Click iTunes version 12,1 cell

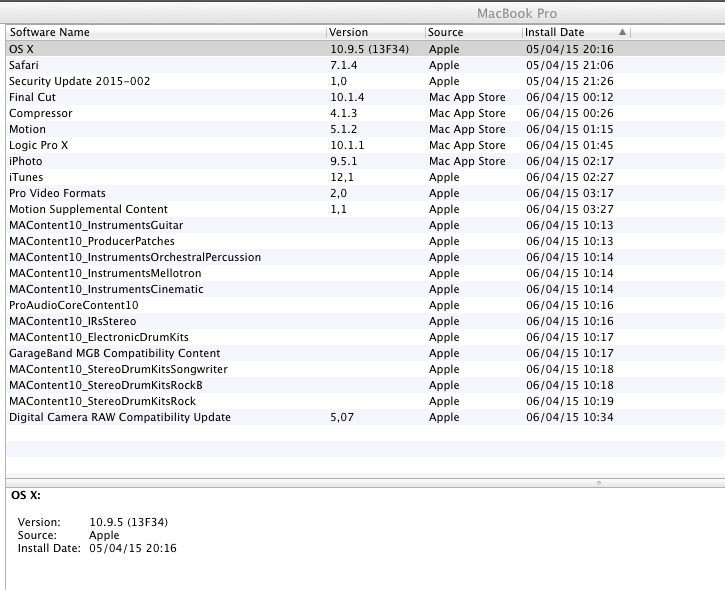(x=342, y=177)
